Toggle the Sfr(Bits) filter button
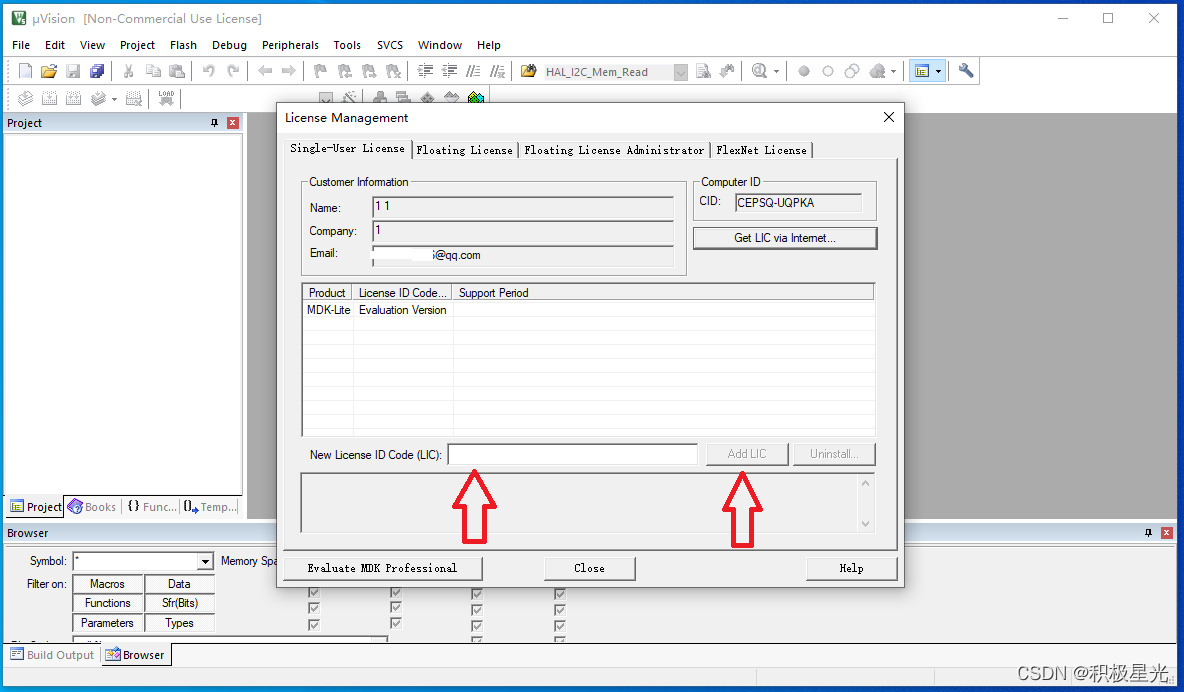The width and height of the screenshot is (1184, 692). pos(179,603)
